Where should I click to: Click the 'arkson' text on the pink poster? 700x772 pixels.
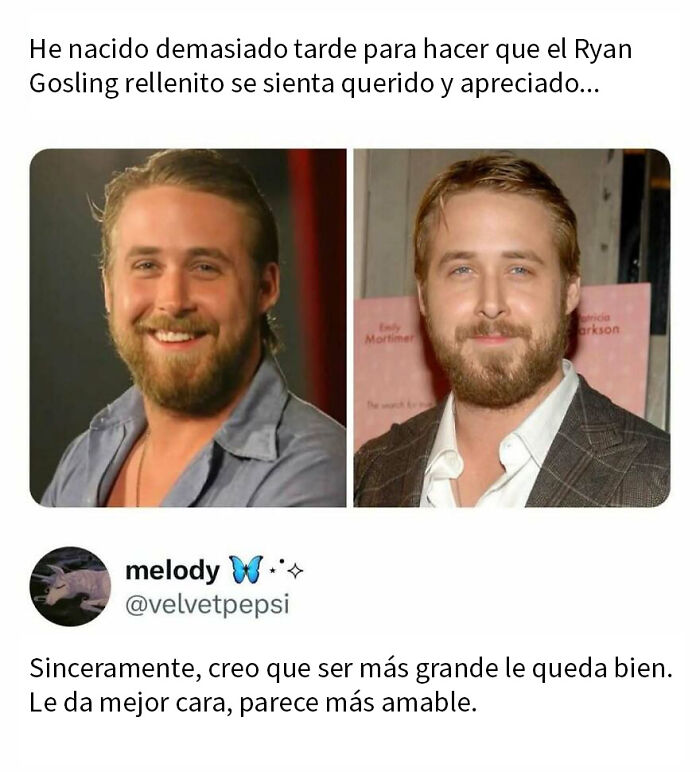pos(599,330)
